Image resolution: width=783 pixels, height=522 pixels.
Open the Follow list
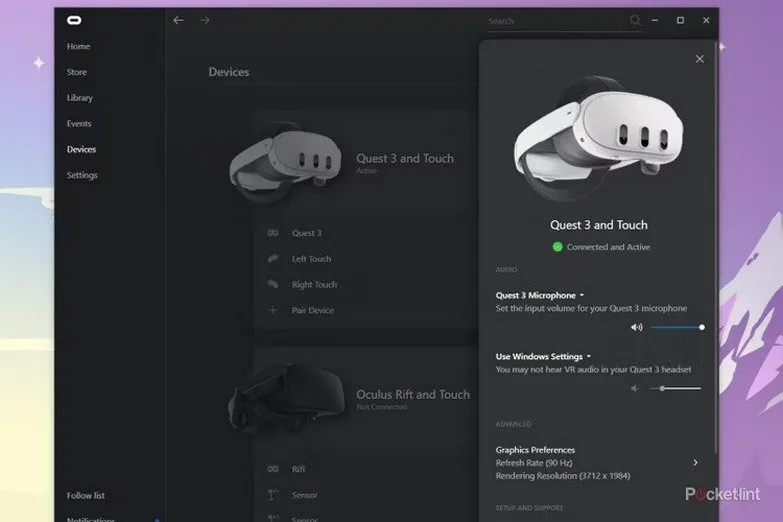click(85, 495)
